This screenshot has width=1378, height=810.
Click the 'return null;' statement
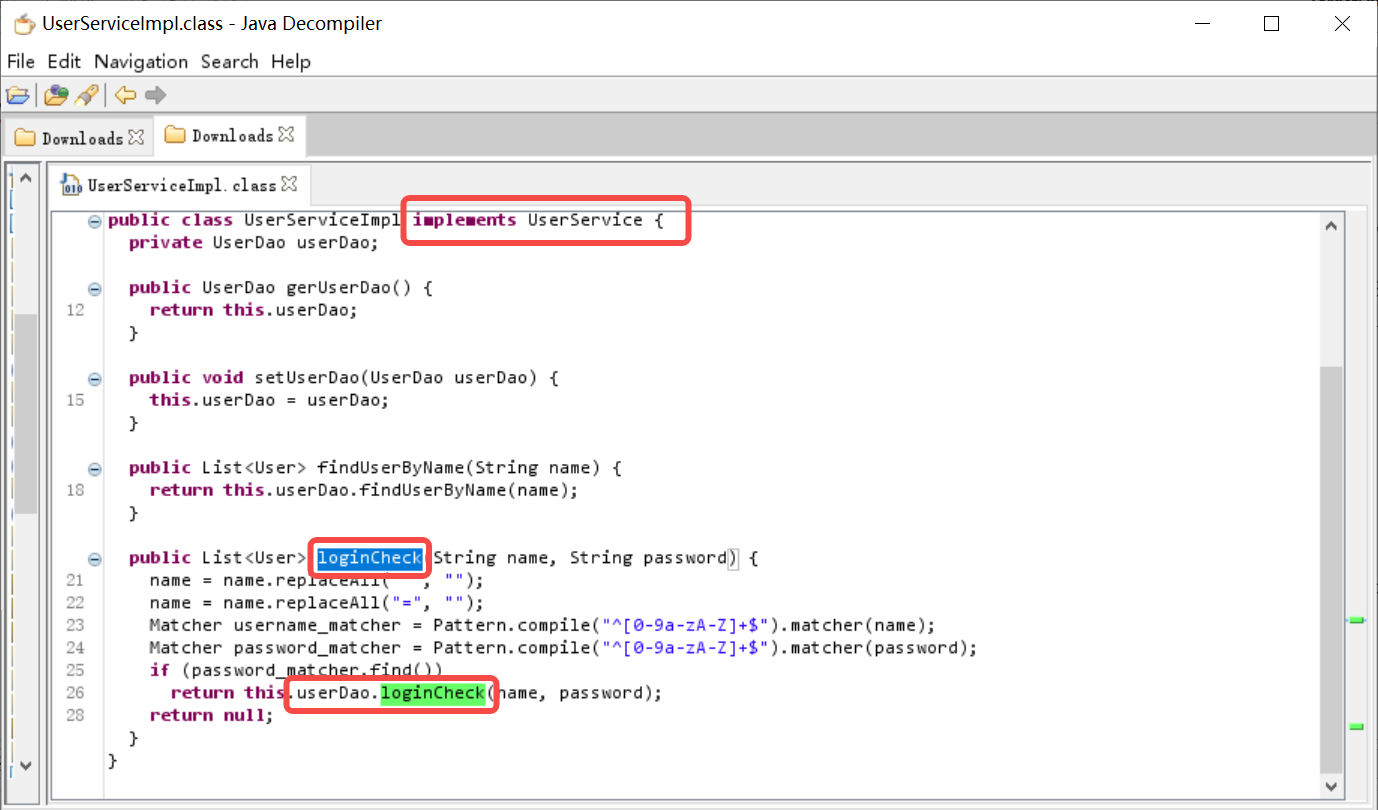(x=211, y=715)
